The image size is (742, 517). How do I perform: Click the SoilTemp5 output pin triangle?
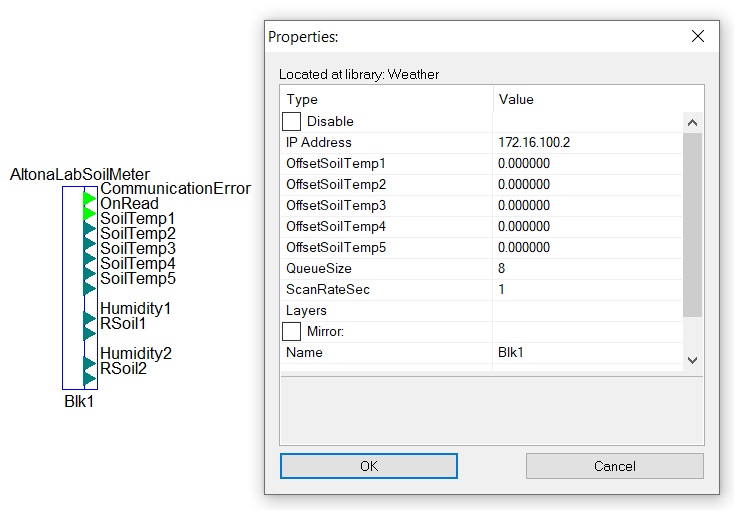[x=89, y=288]
